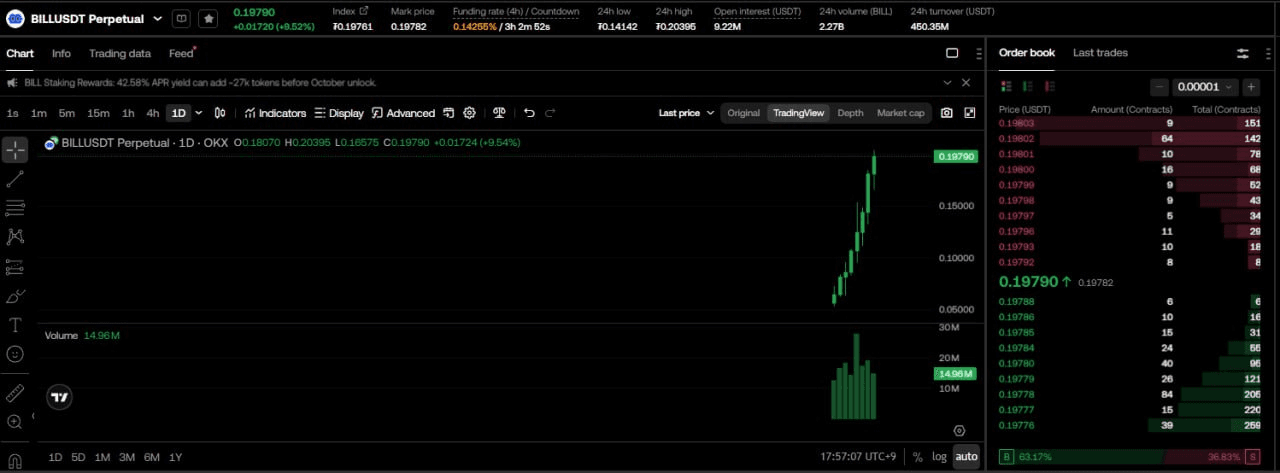Image resolution: width=1280 pixels, height=473 pixels.
Task: Switch chart to Market cap view
Action: (x=901, y=113)
